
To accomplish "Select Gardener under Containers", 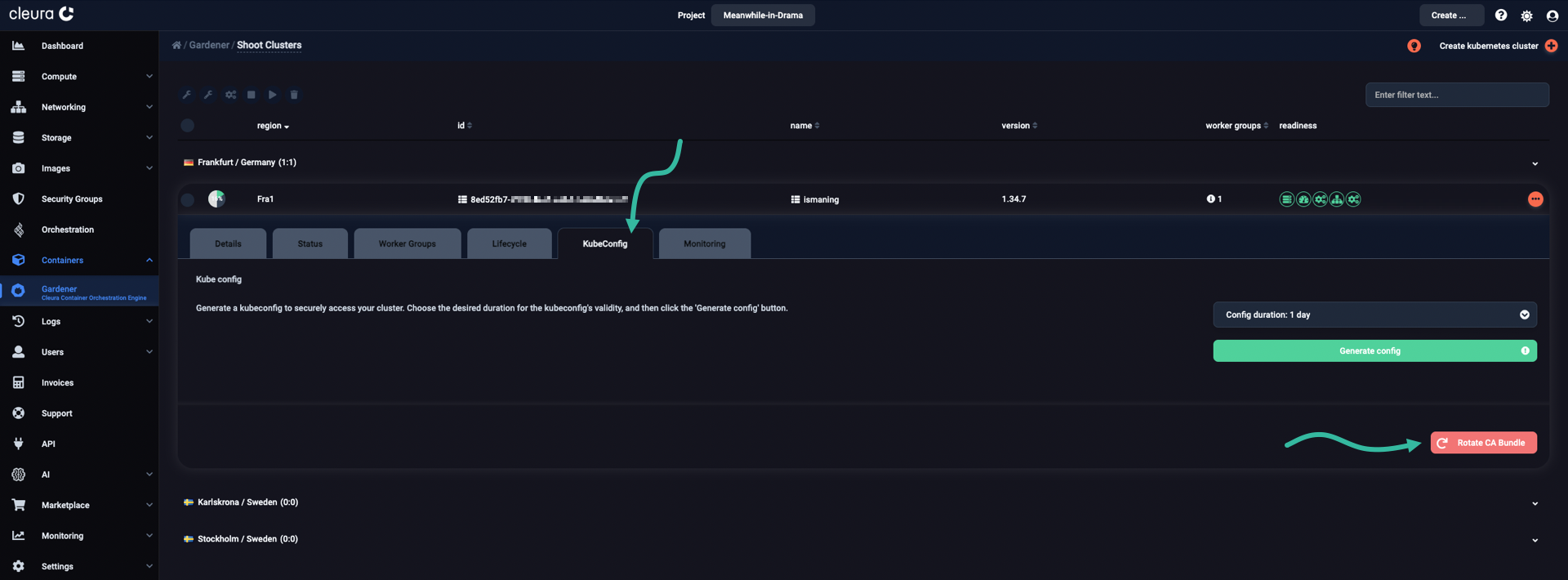I will tap(79, 292).
